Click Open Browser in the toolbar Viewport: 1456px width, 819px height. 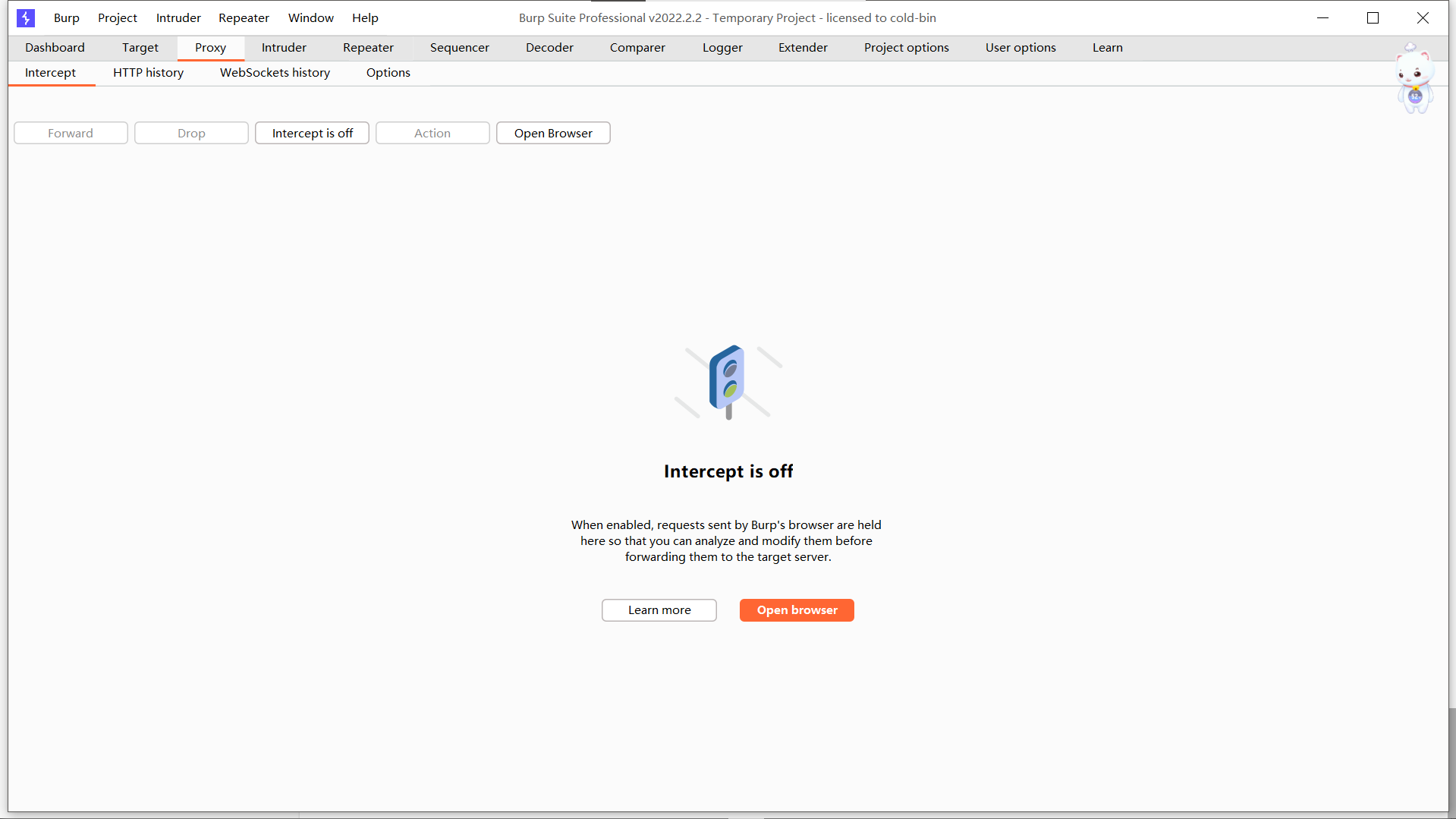point(553,133)
